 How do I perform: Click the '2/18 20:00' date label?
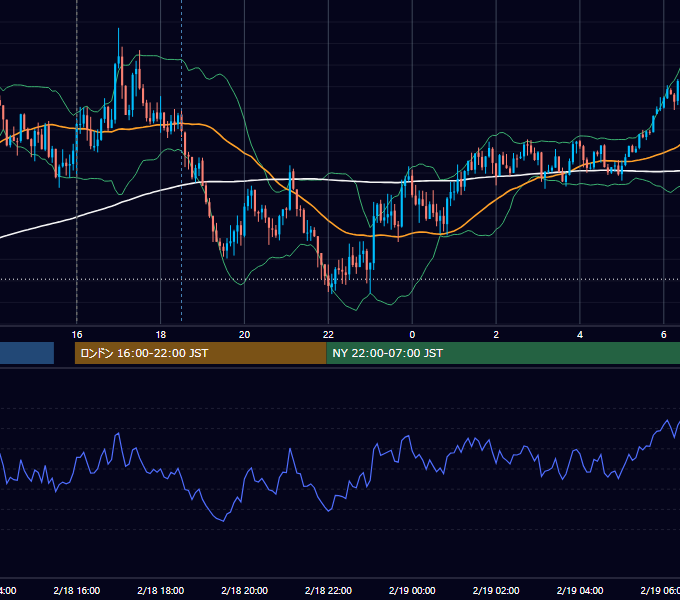[x=245, y=590]
